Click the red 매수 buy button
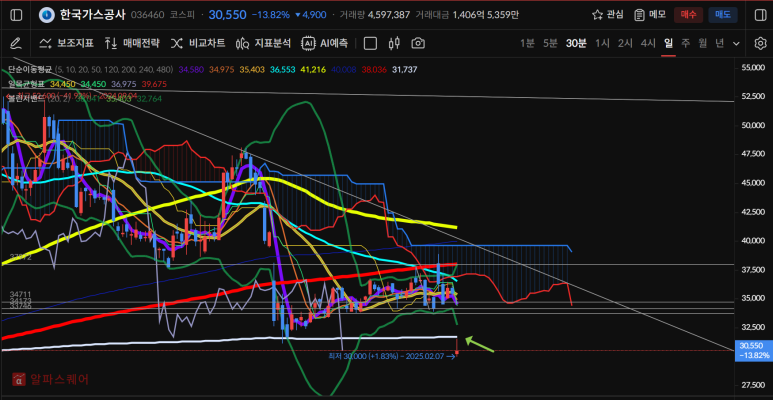Viewport: 773px width, 400px height. (x=688, y=15)
